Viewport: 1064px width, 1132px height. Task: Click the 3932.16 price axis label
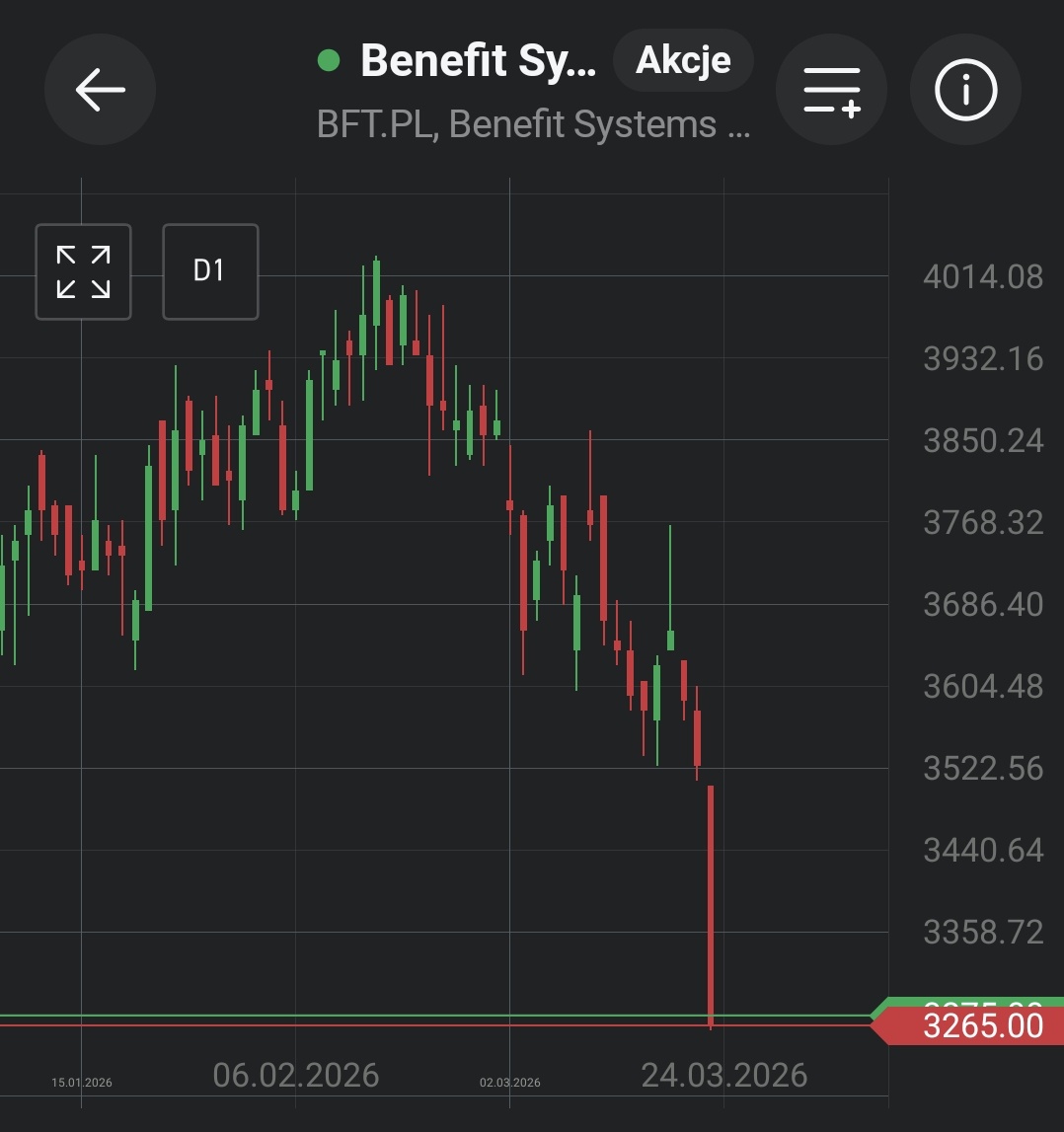point(983,359)
